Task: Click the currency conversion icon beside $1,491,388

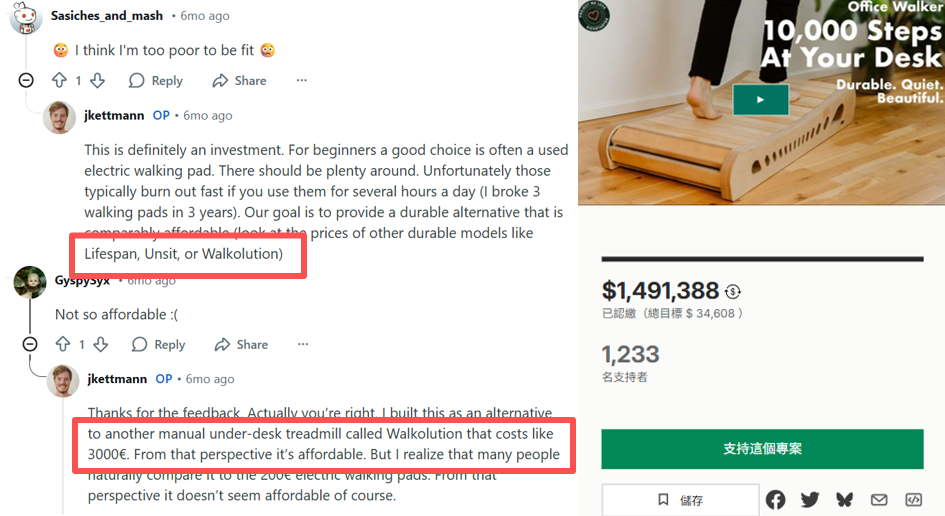Action: coord(733,292)
